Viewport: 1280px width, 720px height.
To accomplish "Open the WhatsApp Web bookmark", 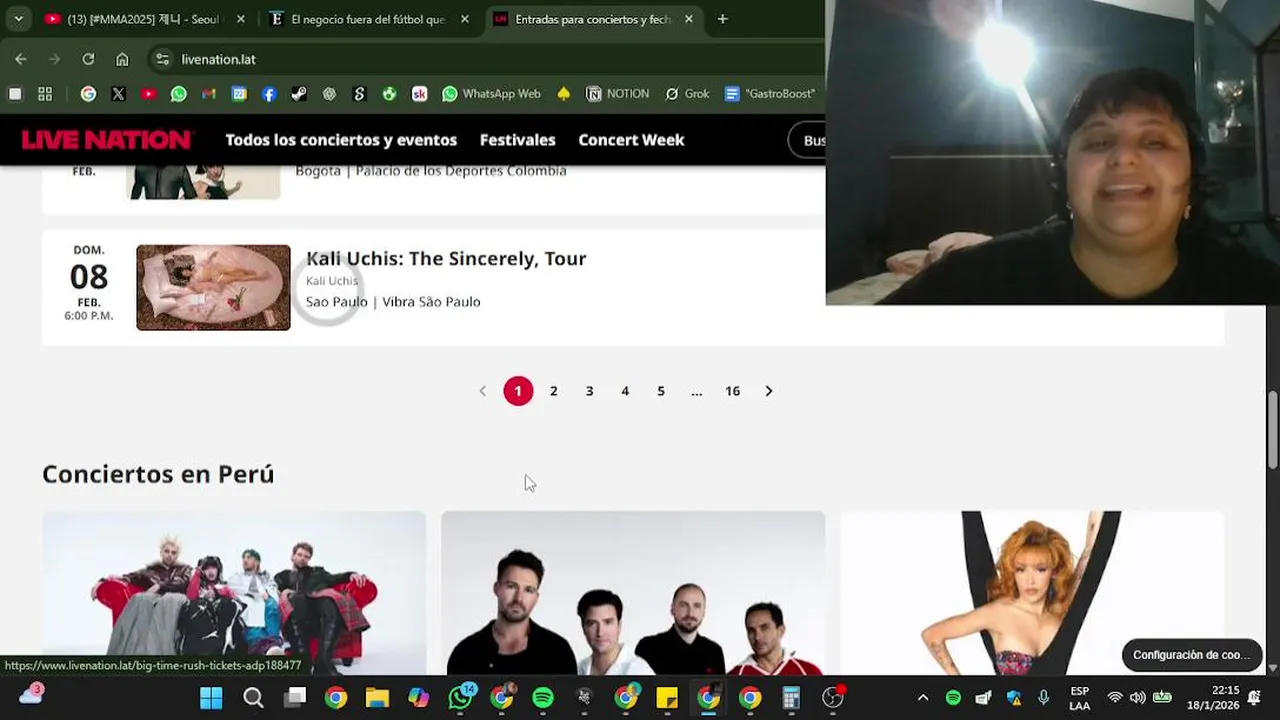I will pos(491,94).
